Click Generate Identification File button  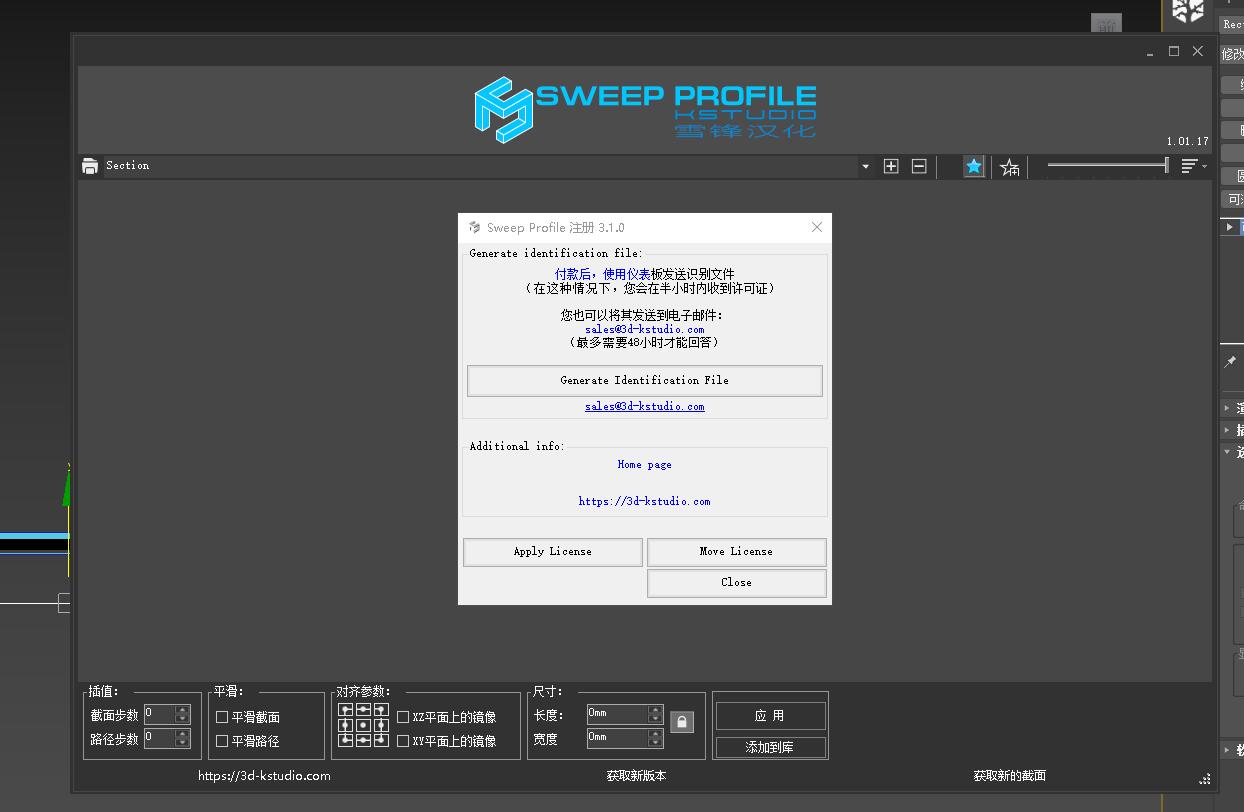point(644,380)
